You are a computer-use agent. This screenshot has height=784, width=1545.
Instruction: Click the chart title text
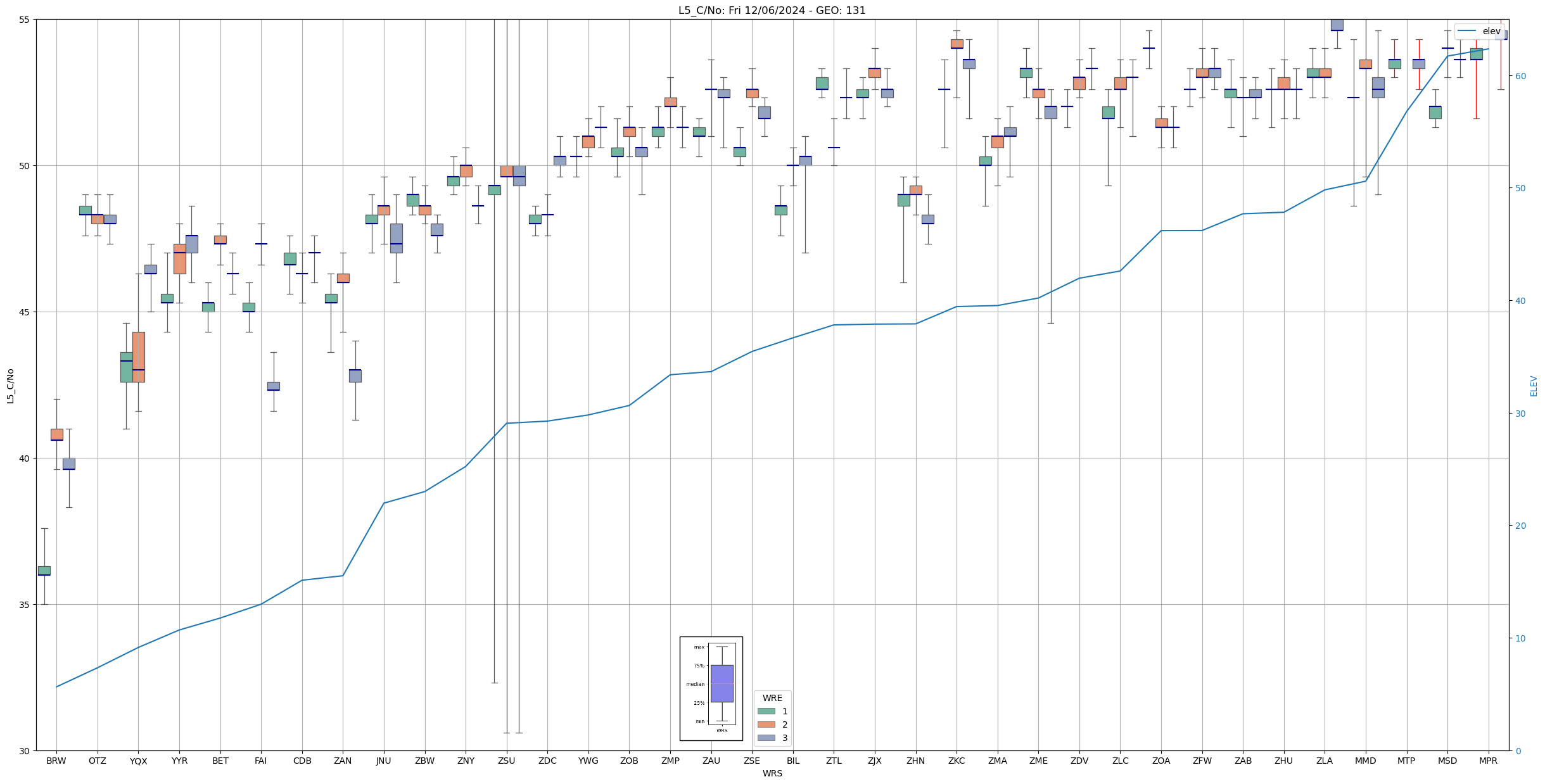point(772,10)
